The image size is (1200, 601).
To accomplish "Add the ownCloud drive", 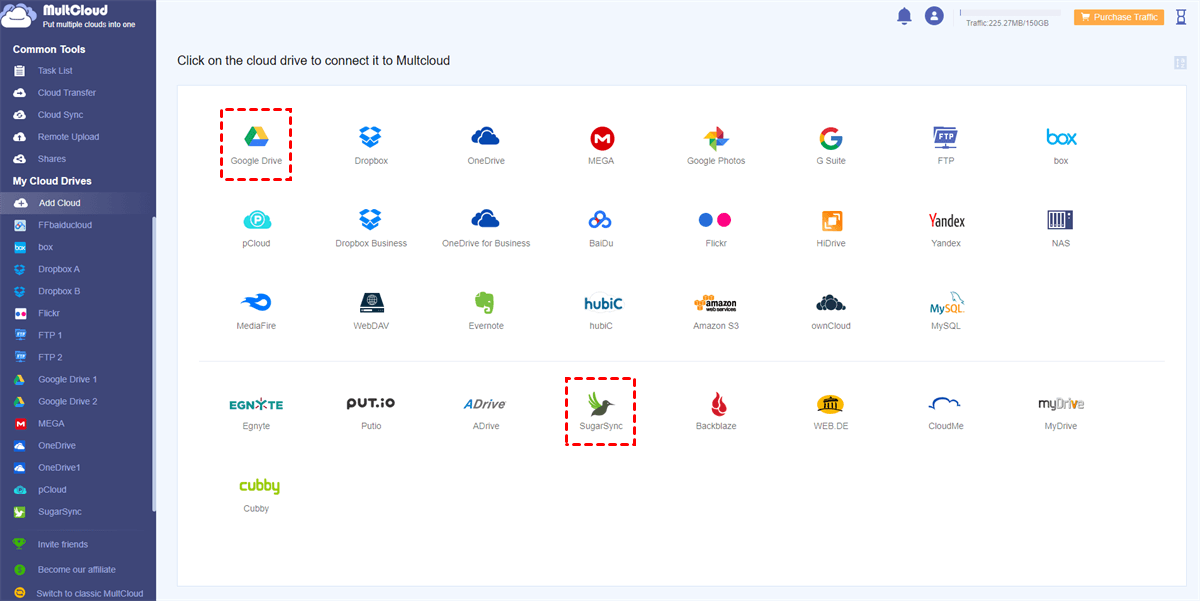I will [x=831, y=311].
